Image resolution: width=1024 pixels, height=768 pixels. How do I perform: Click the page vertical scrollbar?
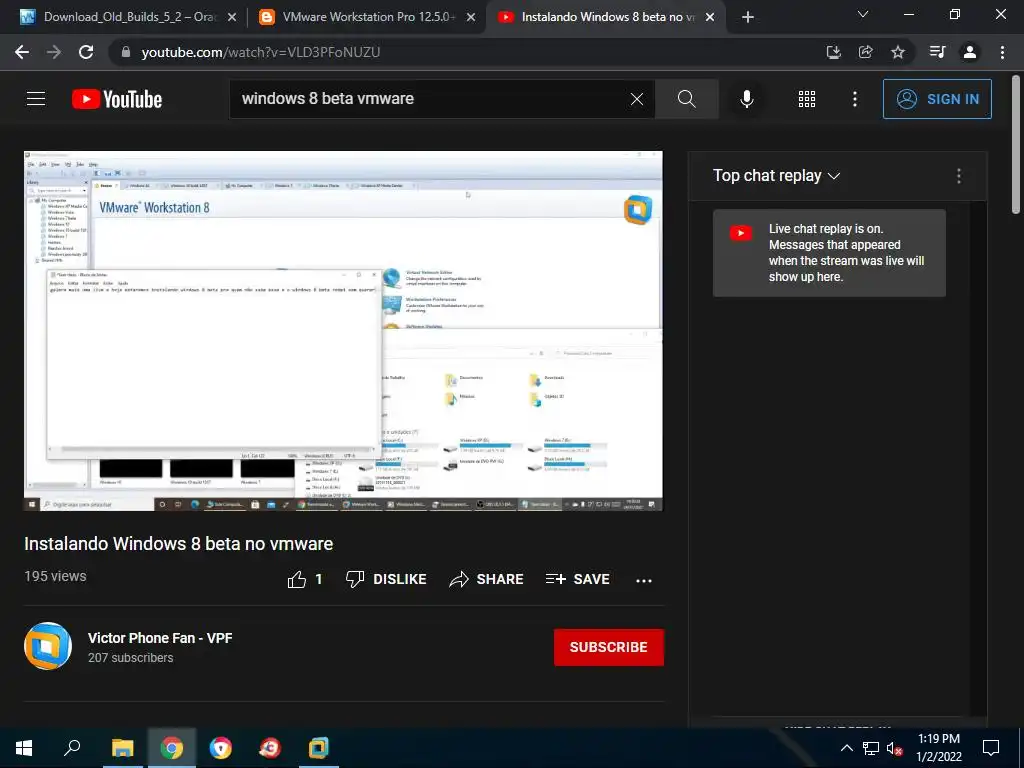[x=1016, y=145]
